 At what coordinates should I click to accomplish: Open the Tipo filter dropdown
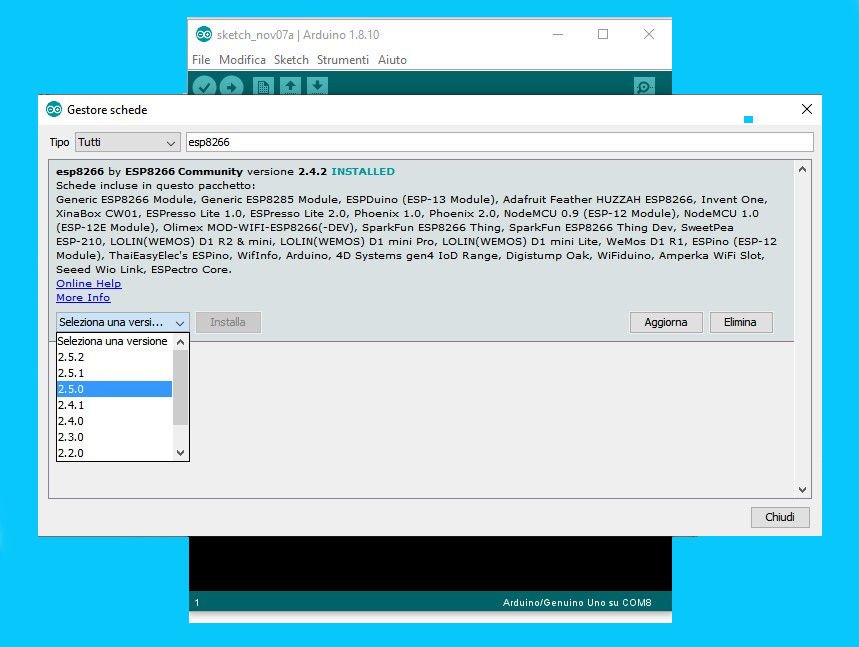126,142
